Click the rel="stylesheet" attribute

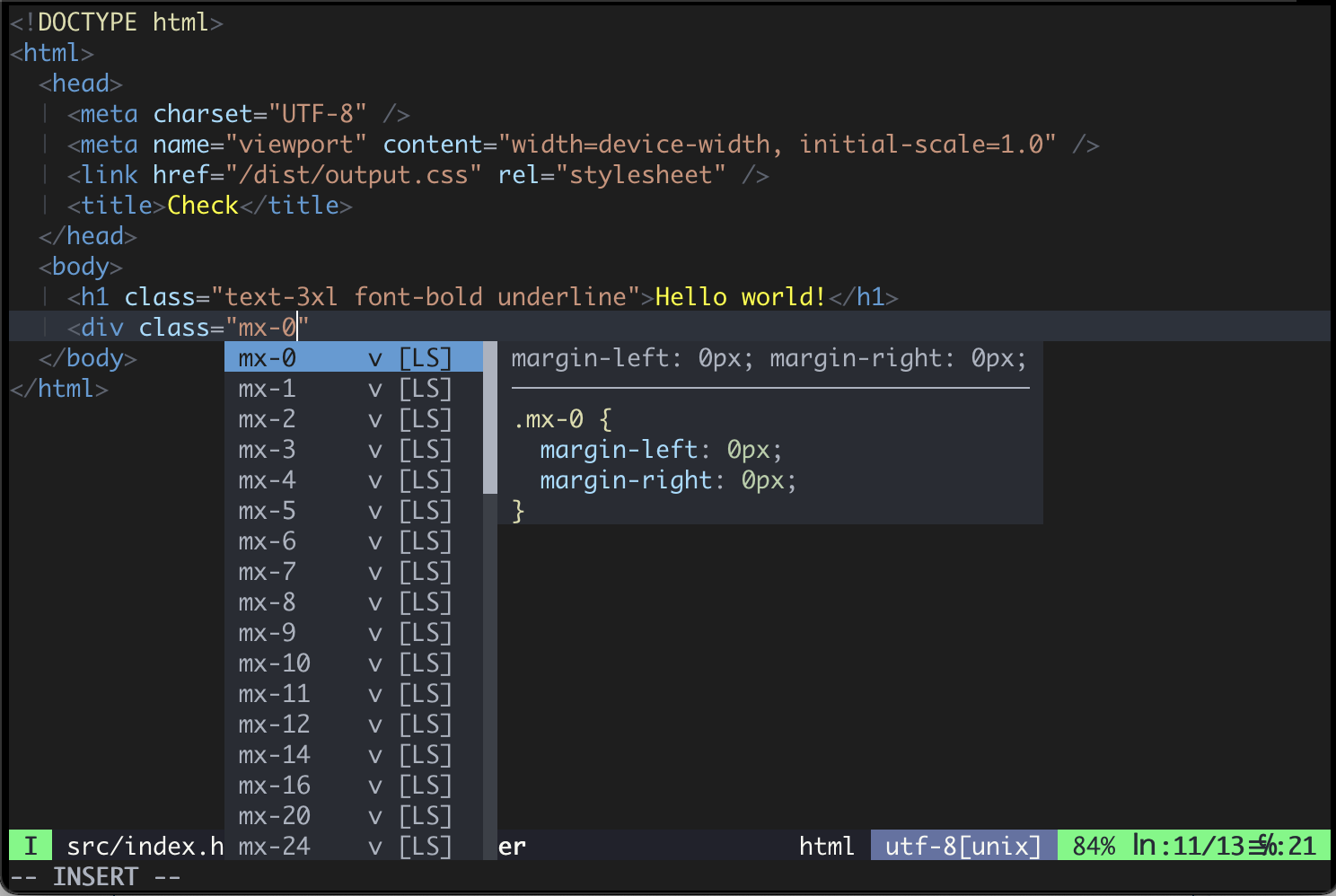tap(611, 175)
